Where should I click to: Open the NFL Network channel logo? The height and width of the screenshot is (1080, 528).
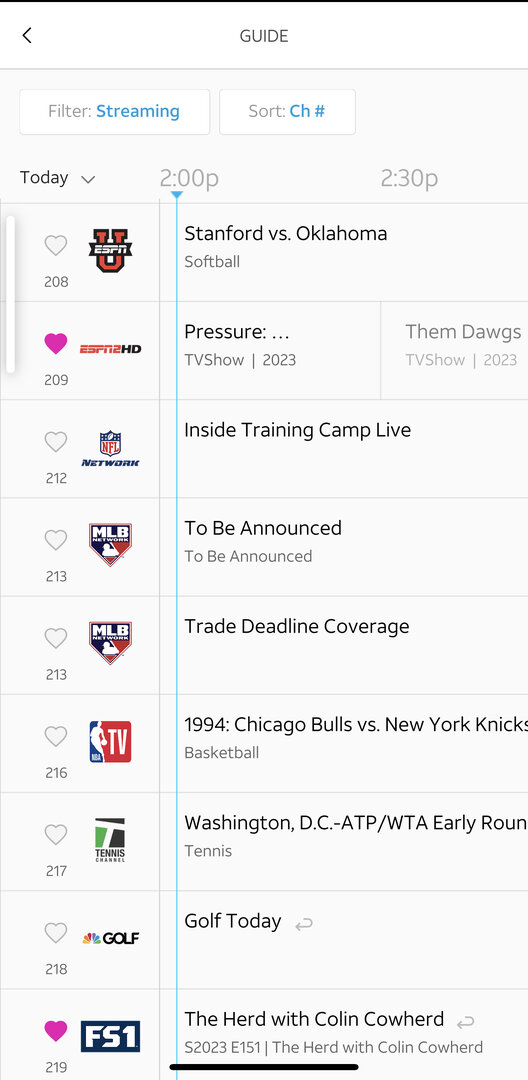[110, 448]
